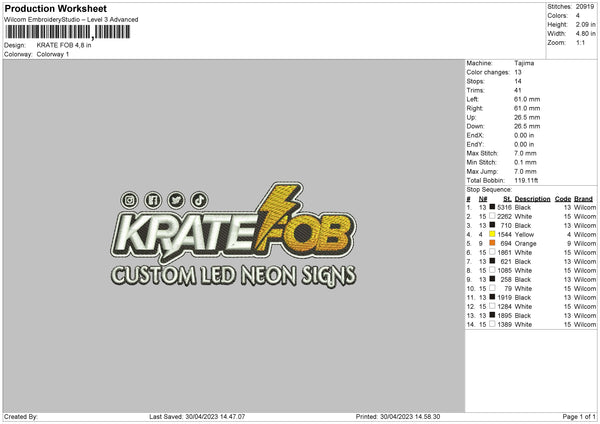
Task: Click the Zoom value 1:1
Action: point(580,42)
